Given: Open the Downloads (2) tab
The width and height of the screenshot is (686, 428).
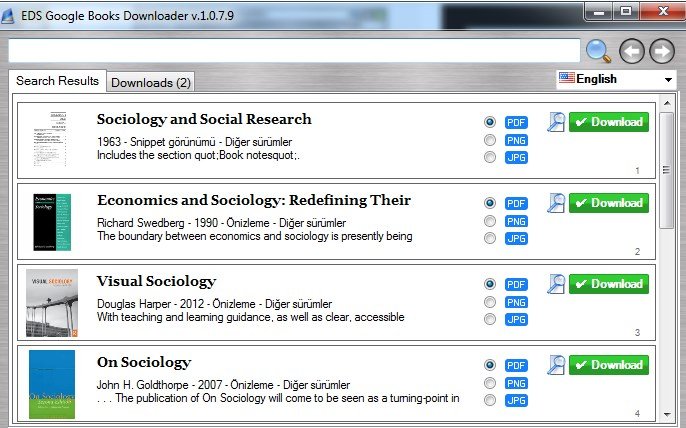Looking at the screenshot, I should pos(150,83).
